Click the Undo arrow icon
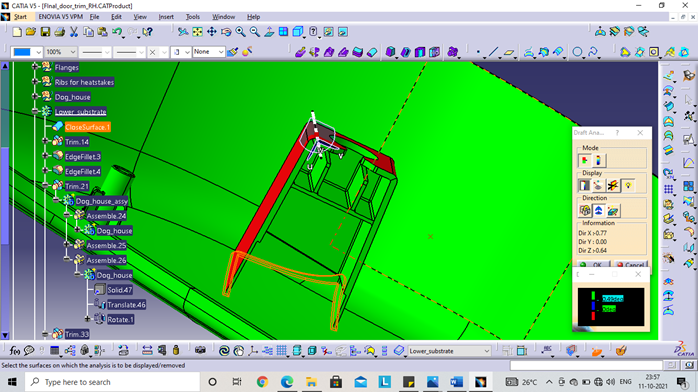Image resolution: width=698 pixels, height=392 pixels. [x=117, y=32]
